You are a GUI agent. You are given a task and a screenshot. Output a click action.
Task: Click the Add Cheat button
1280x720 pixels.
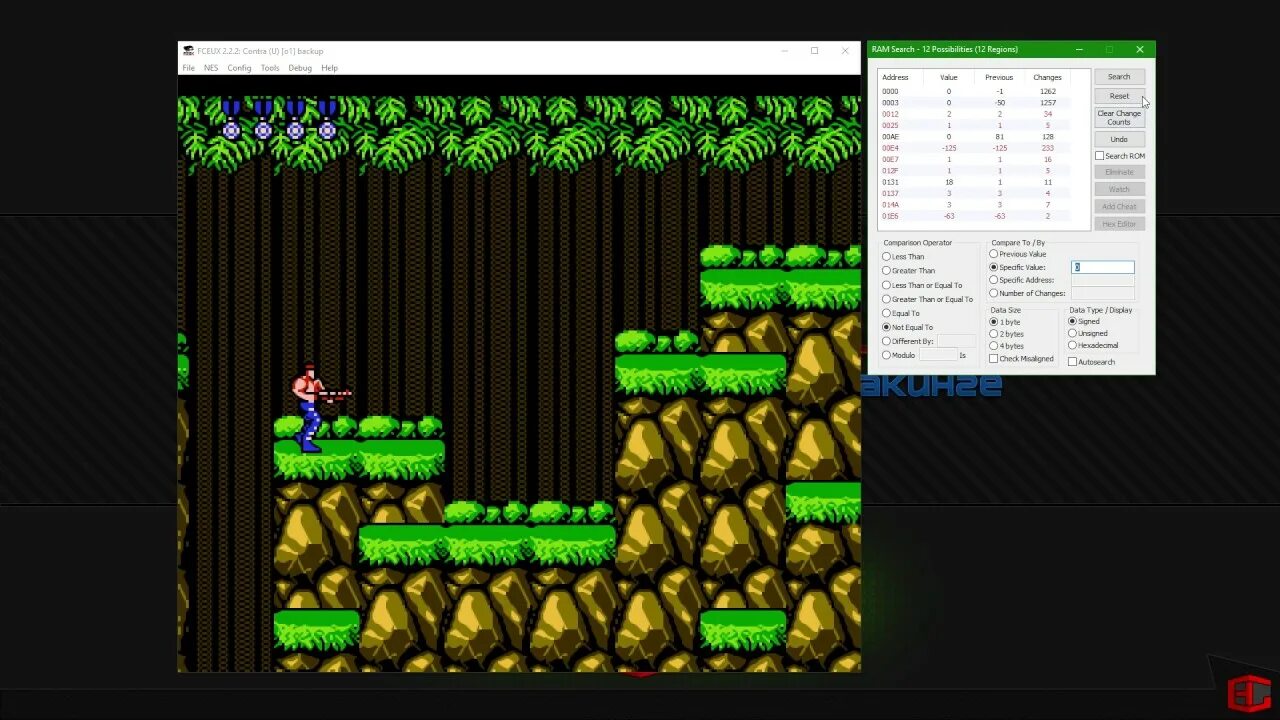coord(1119,207)
